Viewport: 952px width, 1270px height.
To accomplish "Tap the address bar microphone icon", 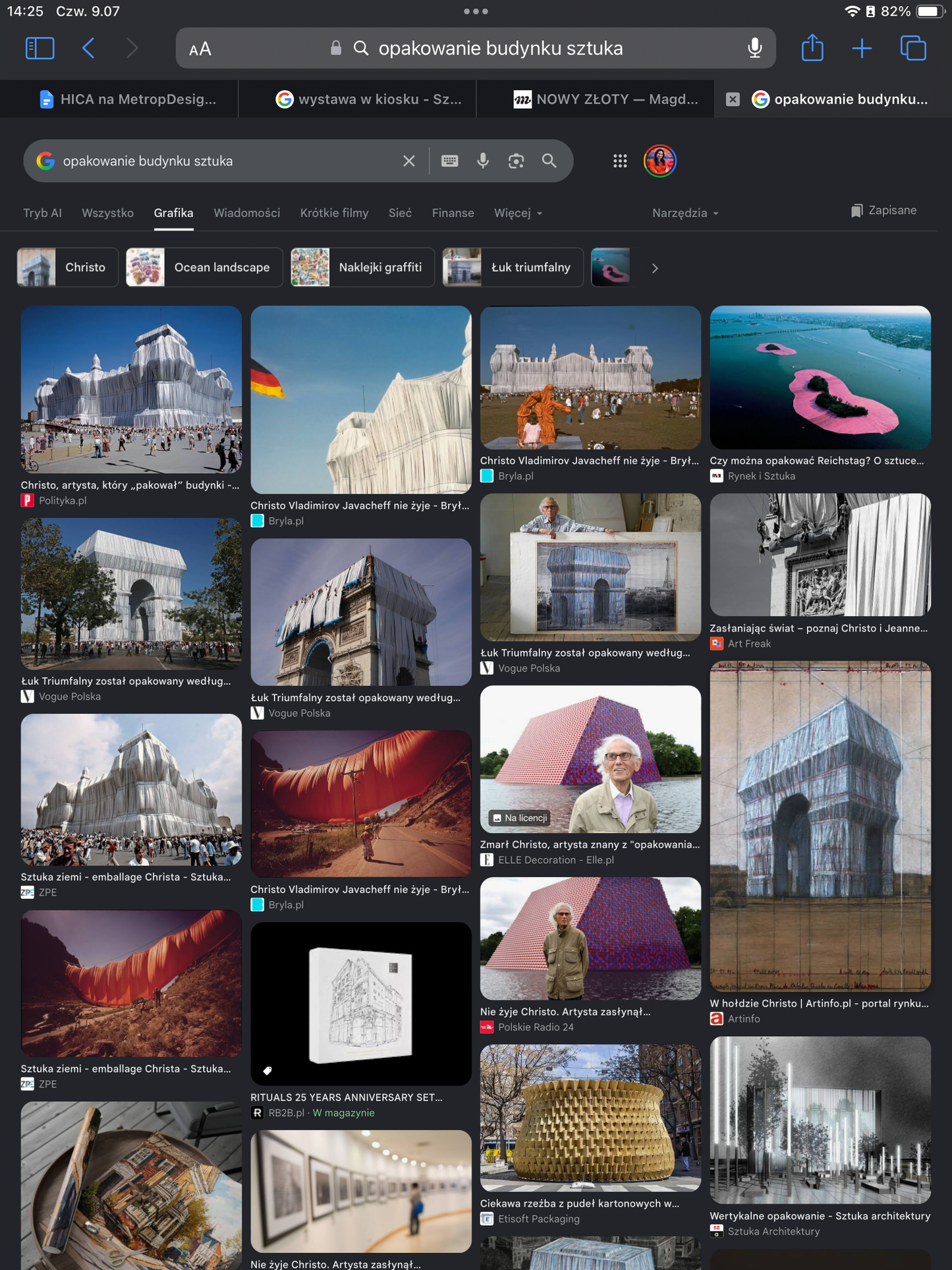I will 755,48.
